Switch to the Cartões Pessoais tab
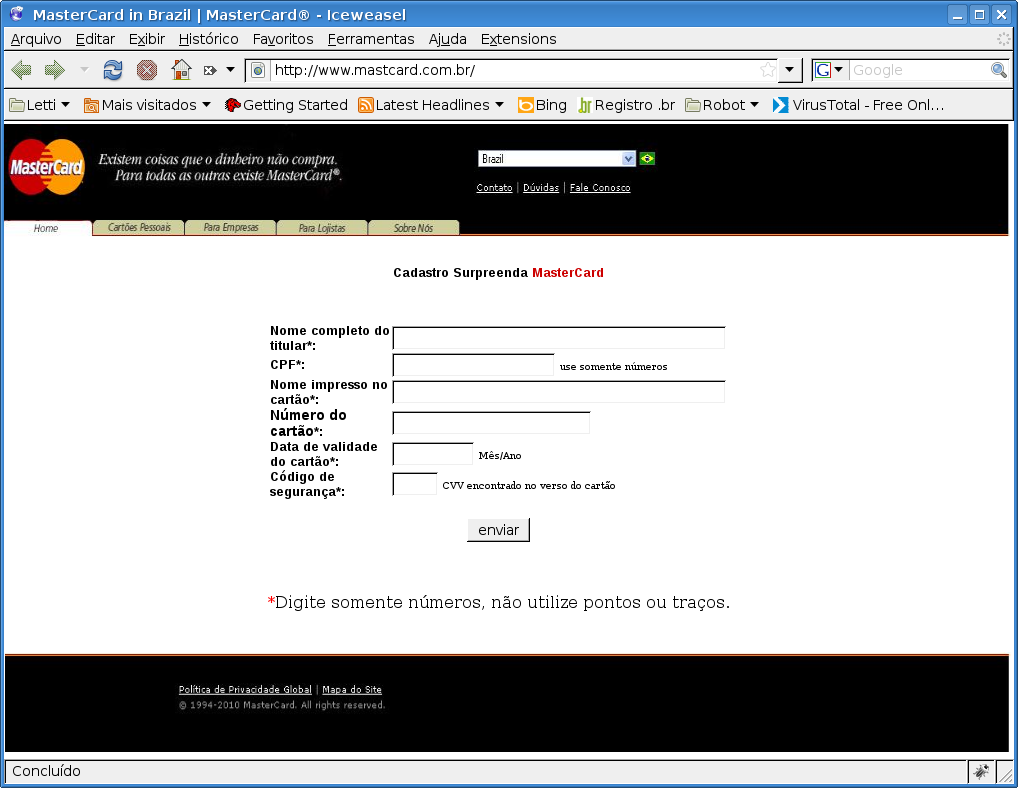The height and width of the screenshot is (788, 1018). [x=139, y=227]
